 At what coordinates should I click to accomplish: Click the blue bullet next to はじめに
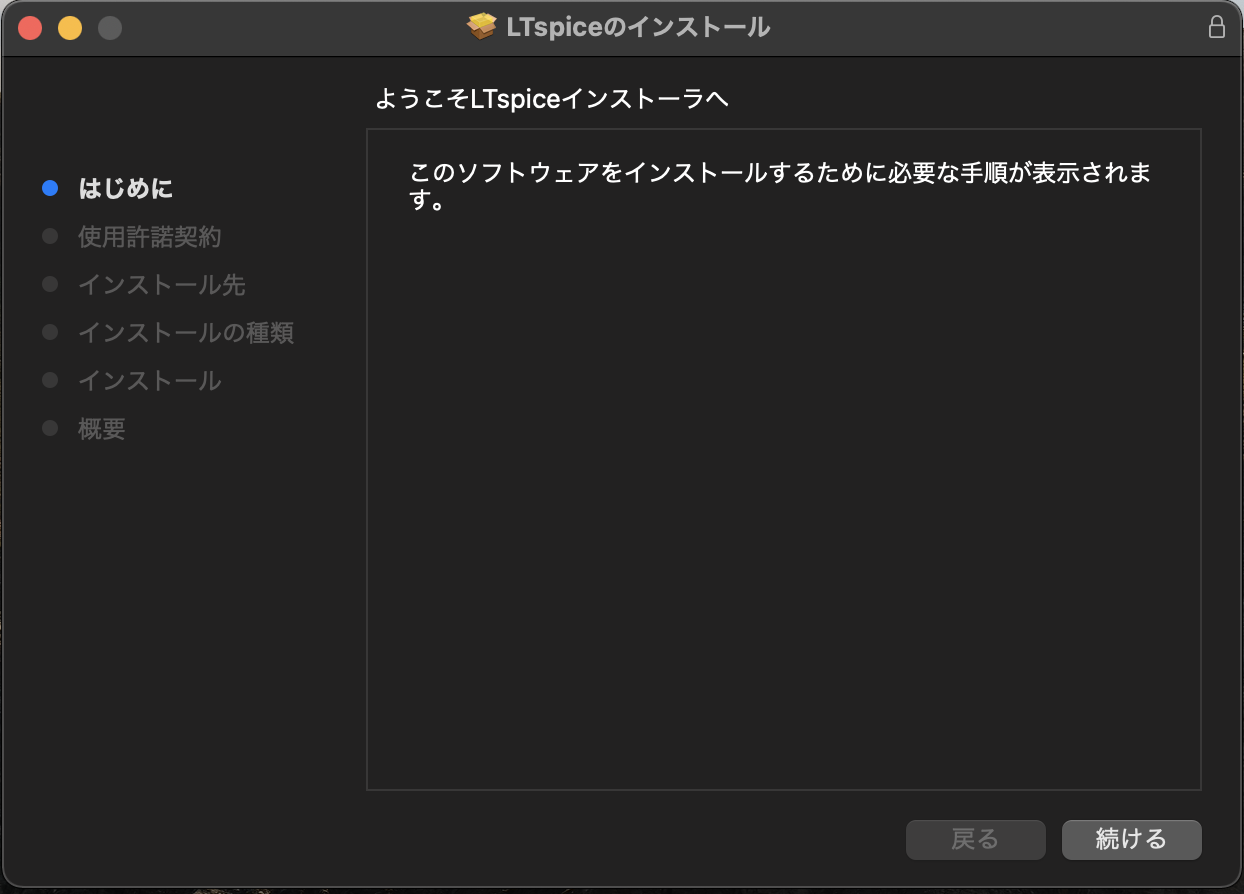click(50, 188)
